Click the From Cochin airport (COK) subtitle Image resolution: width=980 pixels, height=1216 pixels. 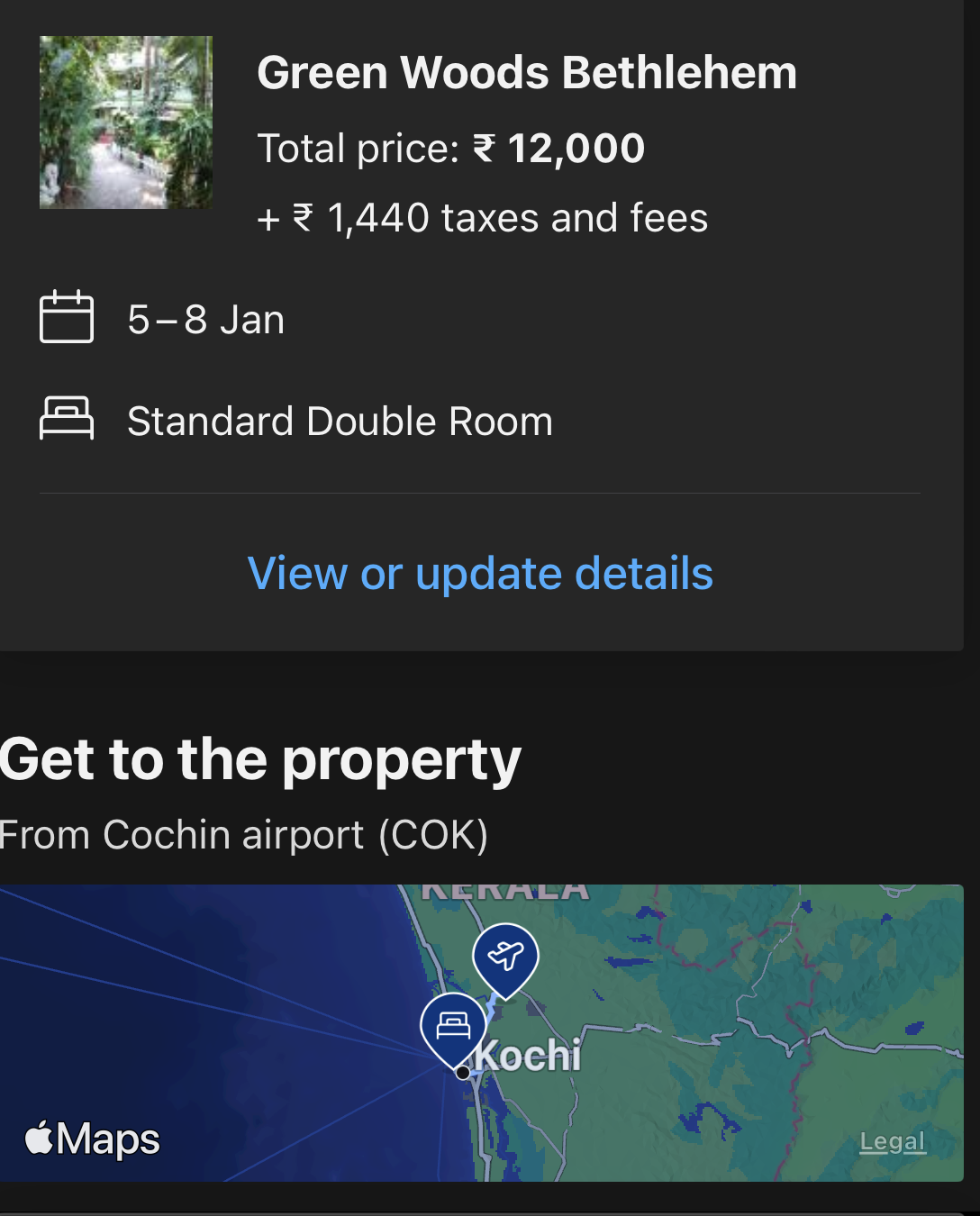point(244,835)
